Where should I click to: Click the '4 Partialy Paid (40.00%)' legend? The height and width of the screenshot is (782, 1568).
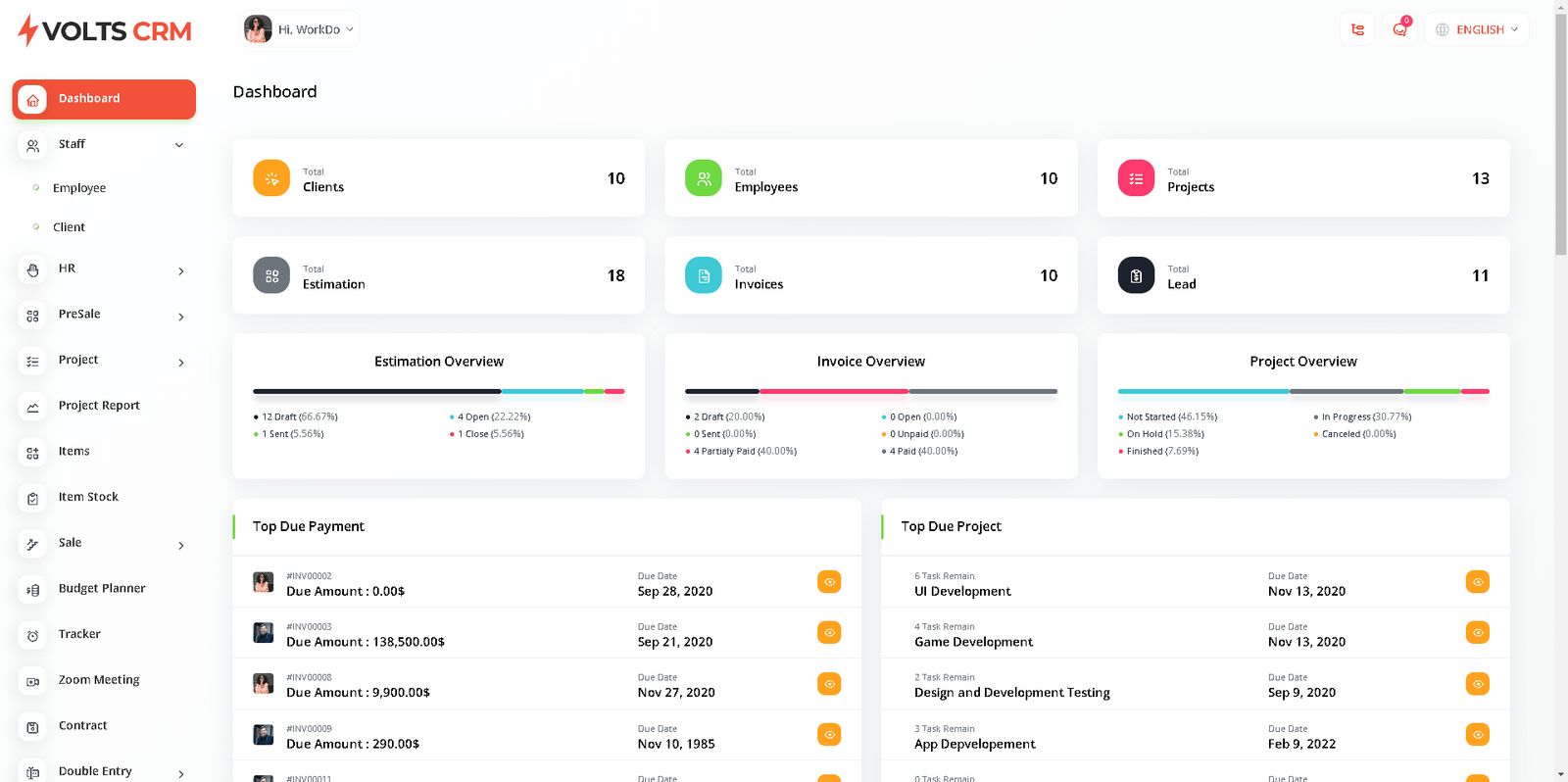pos(745,452)
